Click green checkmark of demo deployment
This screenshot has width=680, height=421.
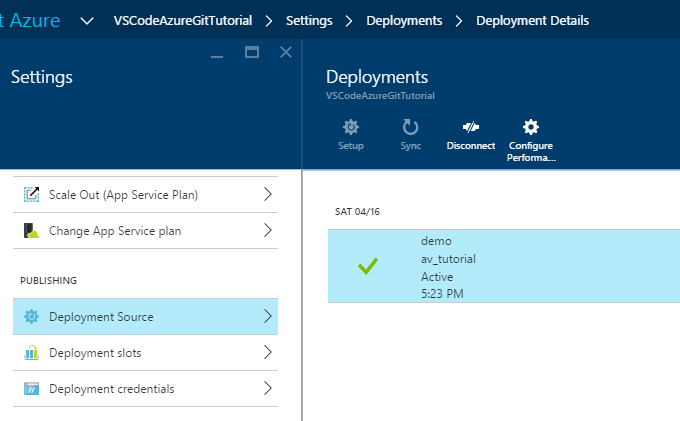tap(368, 266)
